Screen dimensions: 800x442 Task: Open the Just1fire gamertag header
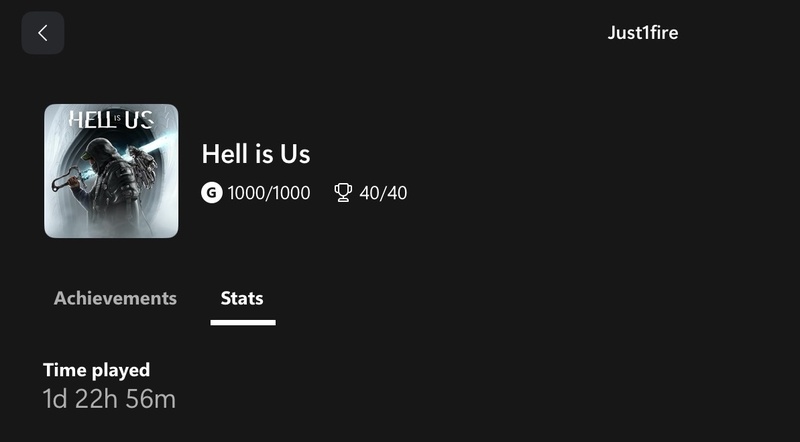(x=643, y=33)
